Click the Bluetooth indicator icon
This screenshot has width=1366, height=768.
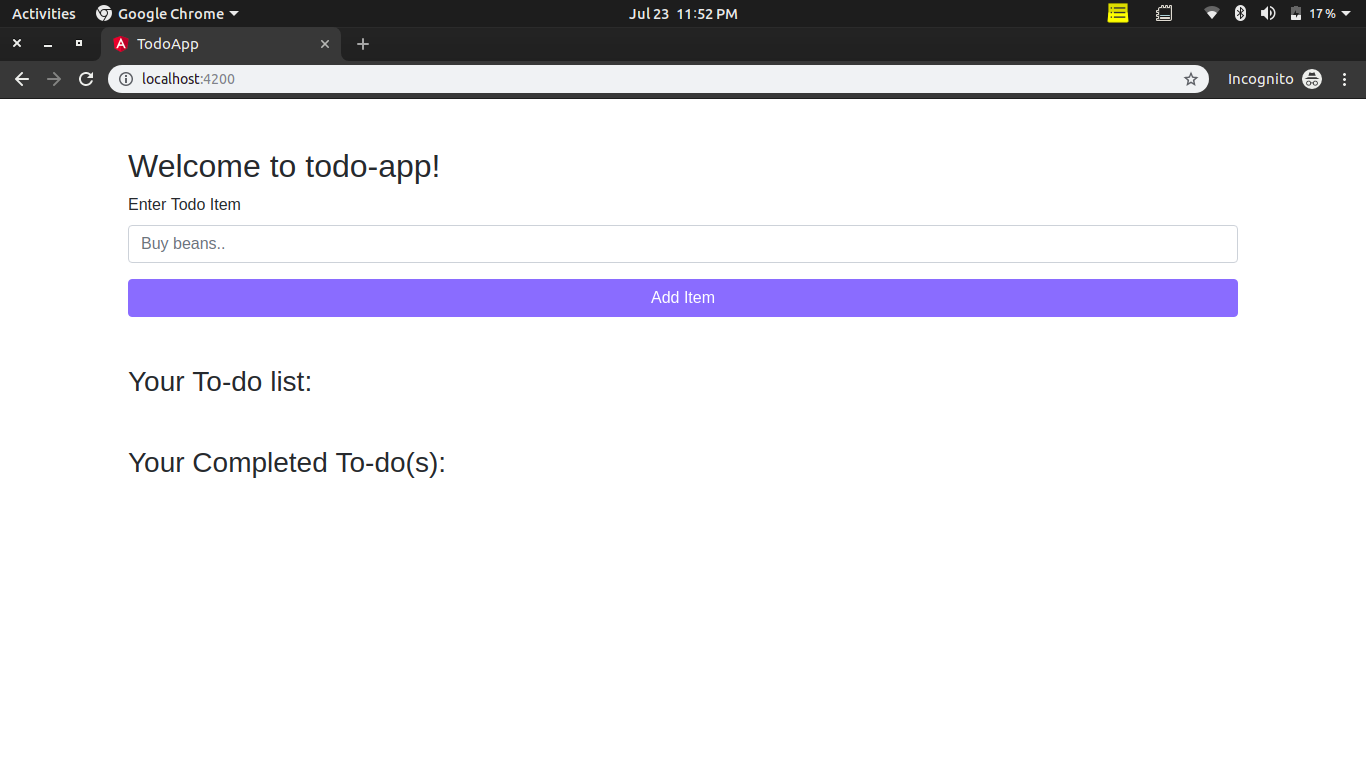tap(1240, 13)
